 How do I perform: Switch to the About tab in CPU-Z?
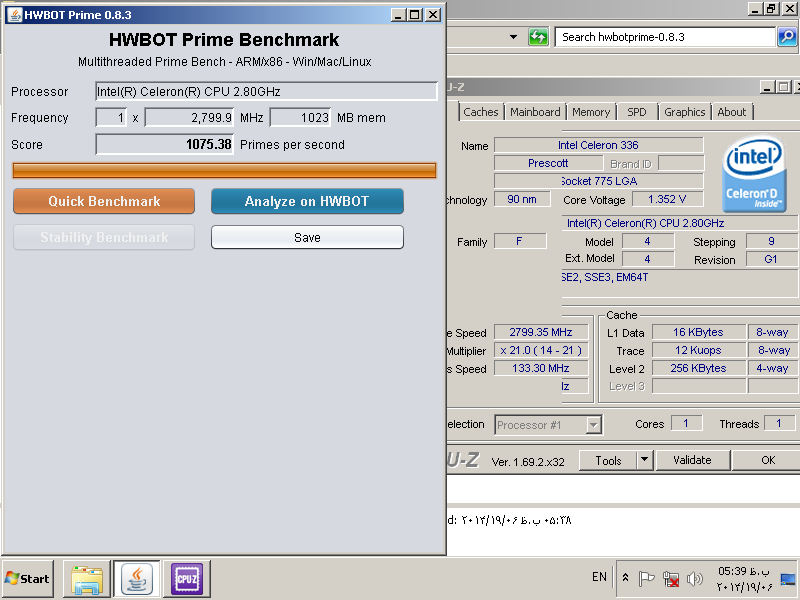[x=732, y=112]
